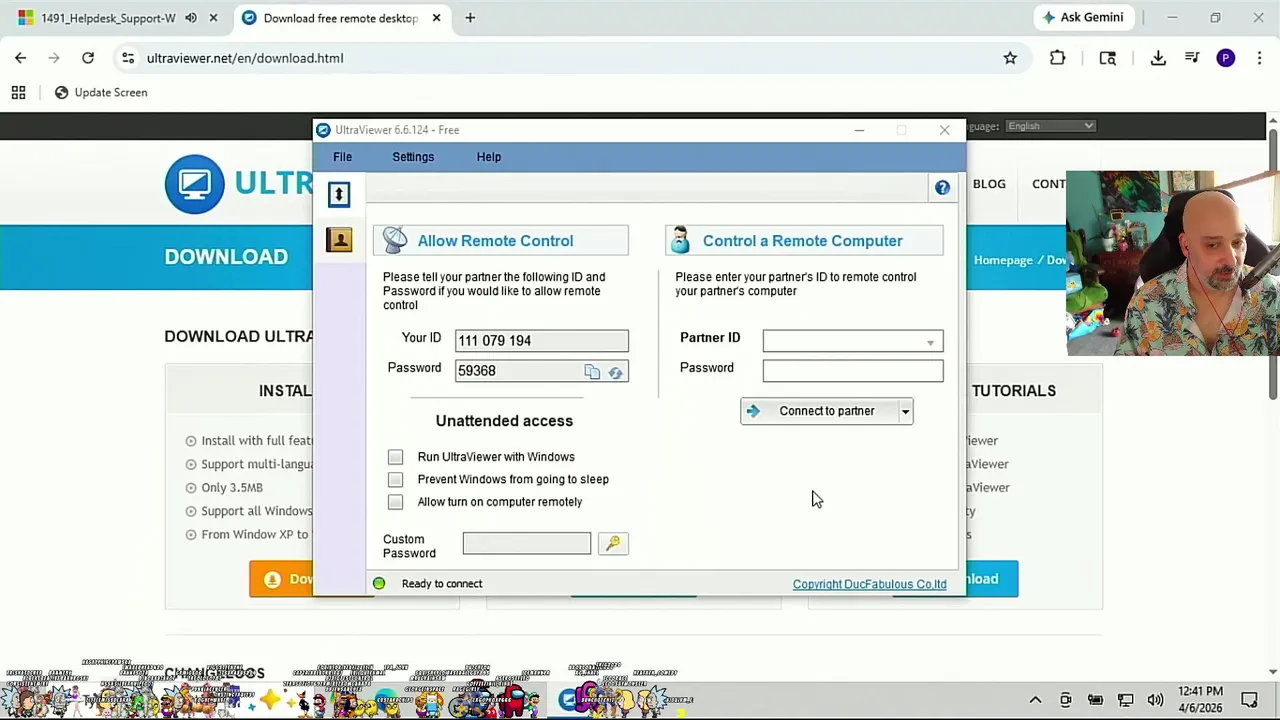Follow the Homepage breadcrumb link
The height and width of the screenshot is (720, 1280).
click(x=1003, y=260)
